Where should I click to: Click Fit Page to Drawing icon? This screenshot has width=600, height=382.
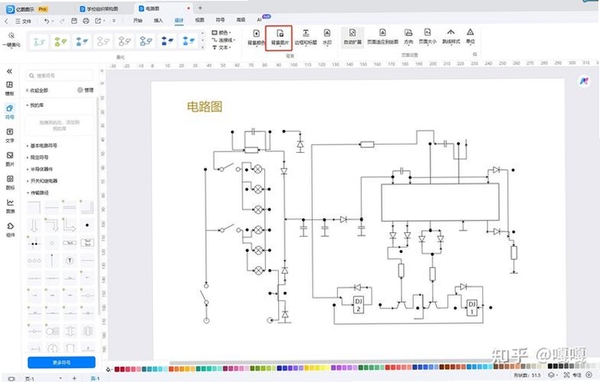coord(382,33)
